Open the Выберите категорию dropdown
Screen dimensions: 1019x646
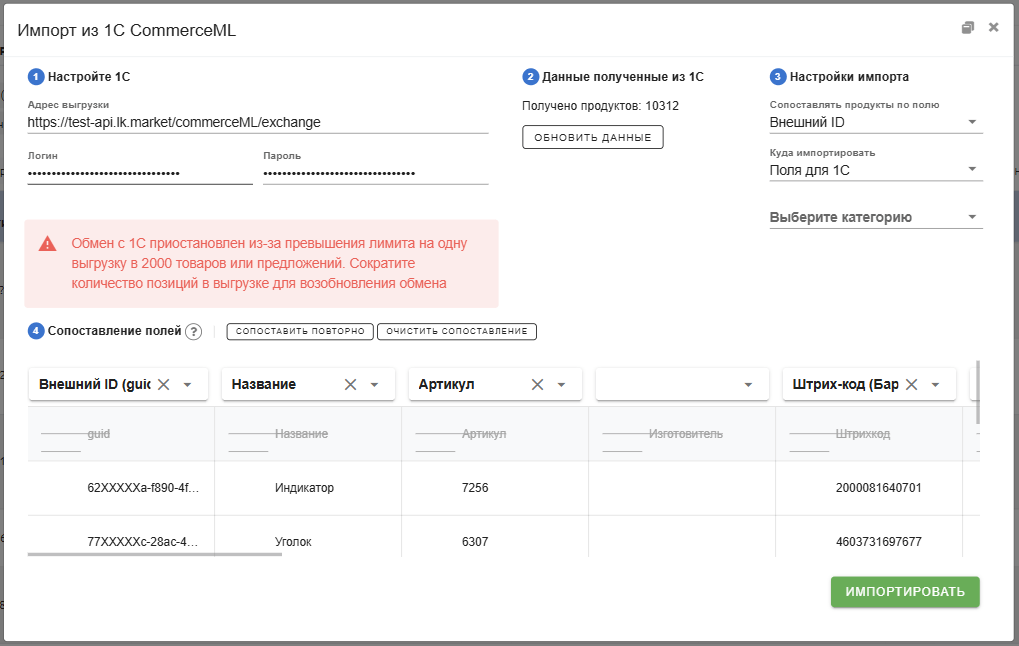[x=876, y=217]
